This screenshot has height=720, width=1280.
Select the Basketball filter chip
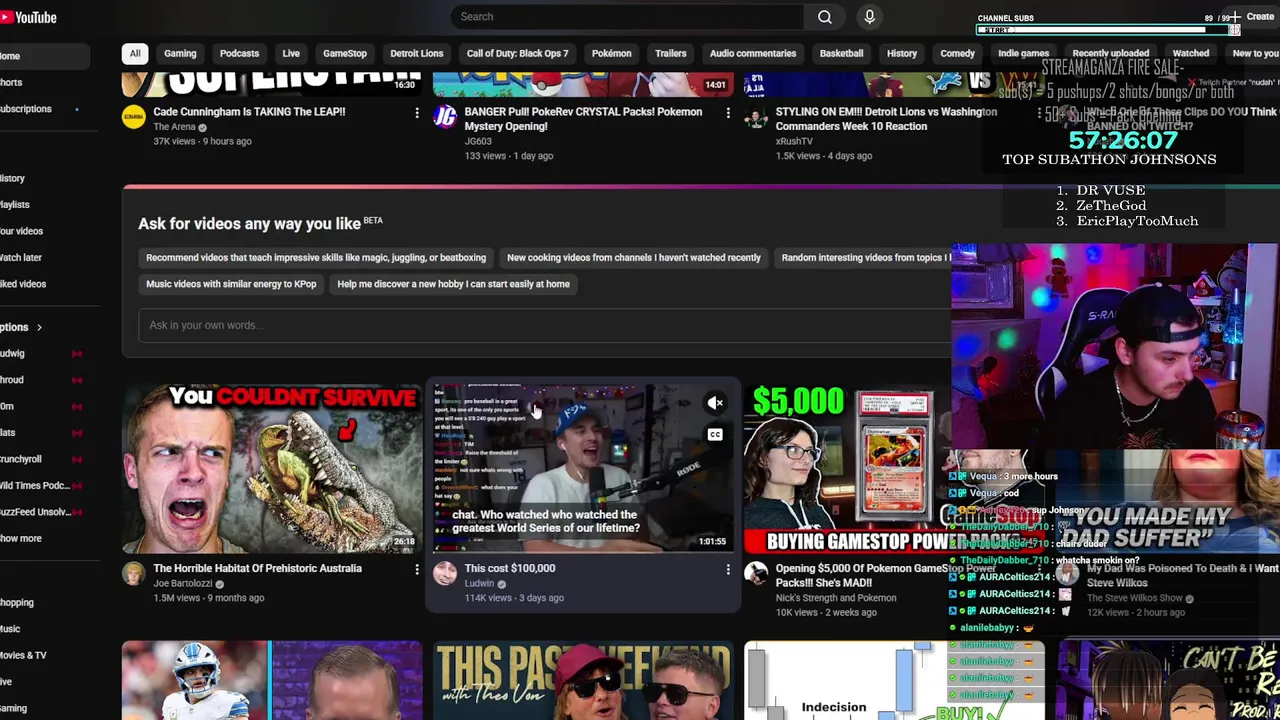841,53
